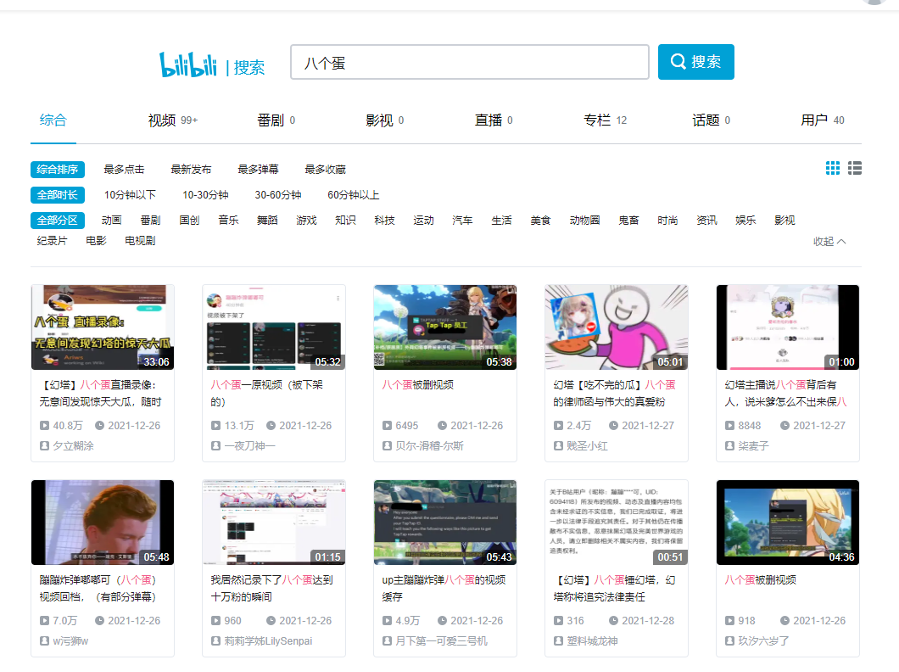The width and height of the screenshot is (899, 672).
Task: Select 最多收藏 sort option
Action: point(325,170)
